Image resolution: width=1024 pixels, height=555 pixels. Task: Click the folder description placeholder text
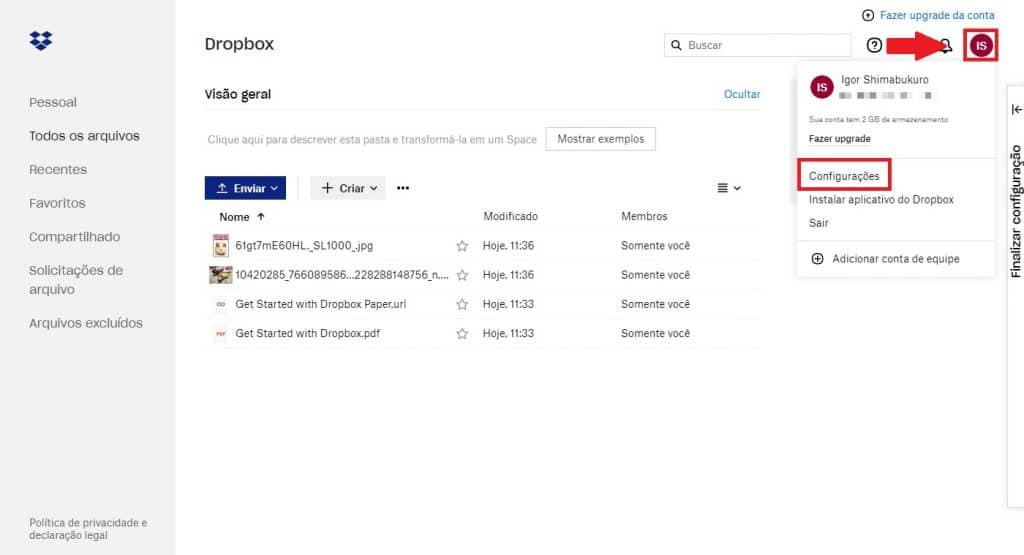pos(372,139)
